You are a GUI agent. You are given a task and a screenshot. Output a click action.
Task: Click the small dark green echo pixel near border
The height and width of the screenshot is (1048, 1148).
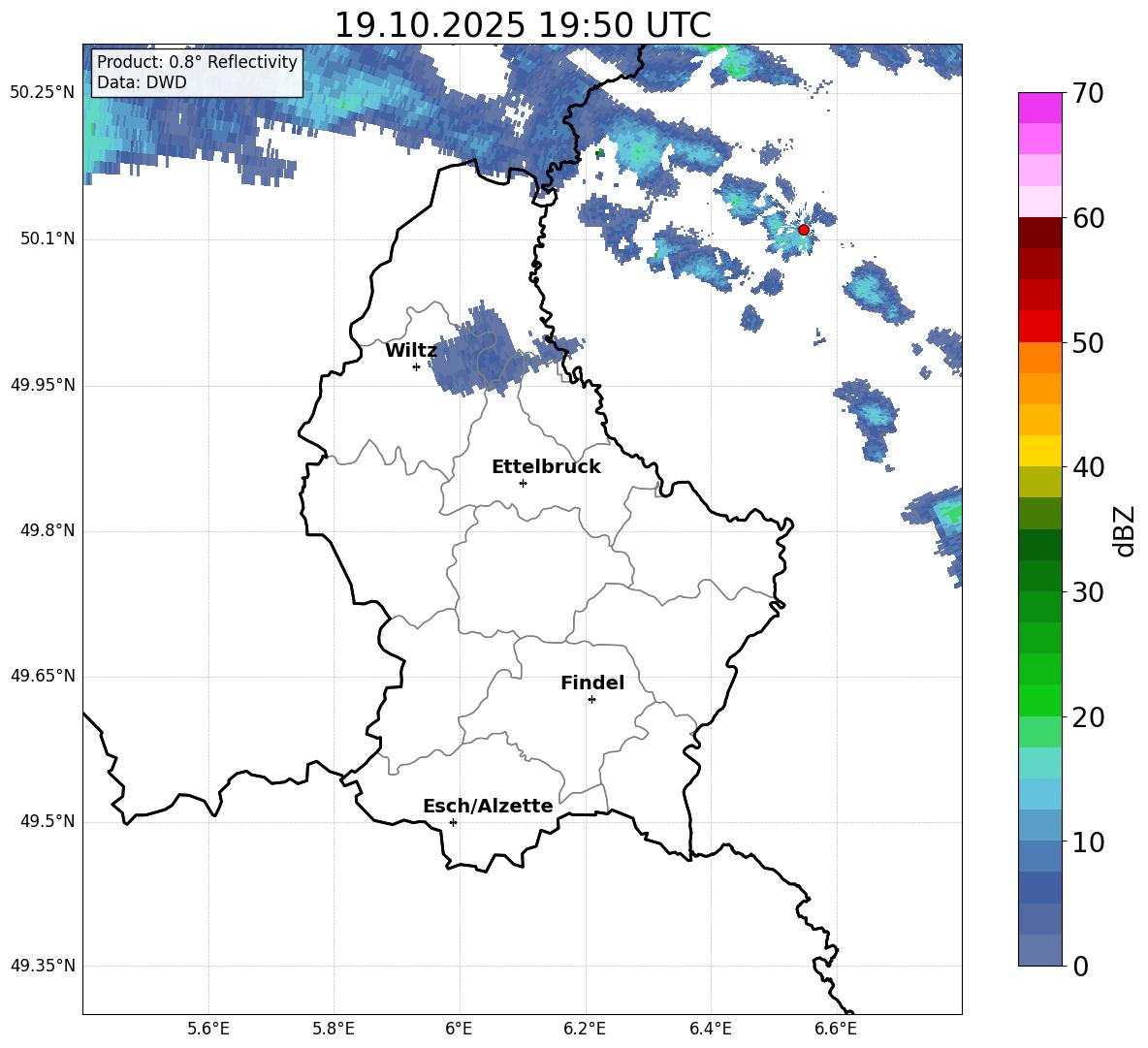tap(599, 153)
